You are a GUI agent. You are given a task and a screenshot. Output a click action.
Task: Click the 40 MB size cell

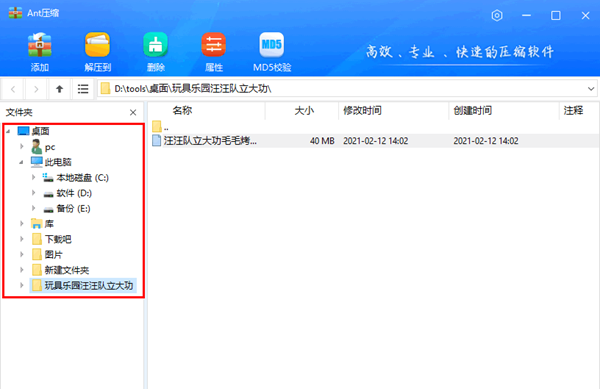pyautogui.click(x=322, y=141)
